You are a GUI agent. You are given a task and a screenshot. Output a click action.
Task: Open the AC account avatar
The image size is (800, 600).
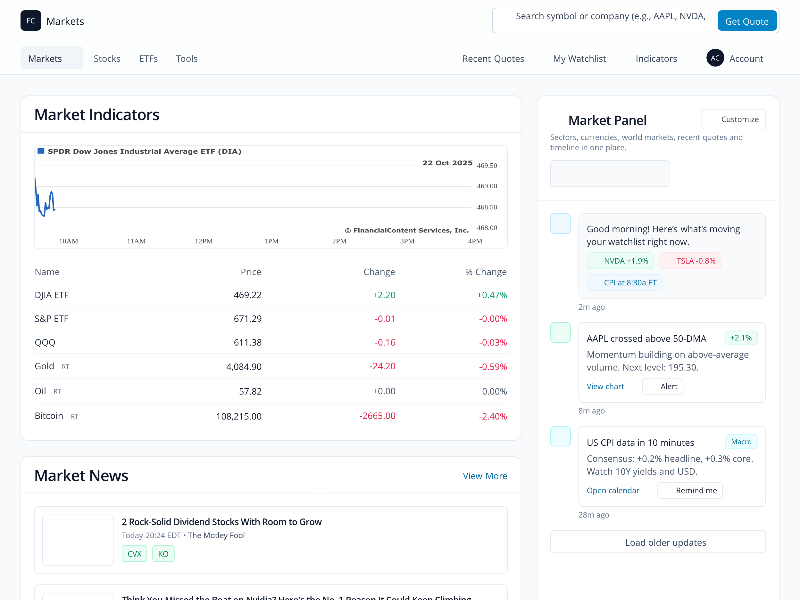click(x=715, y=58)
